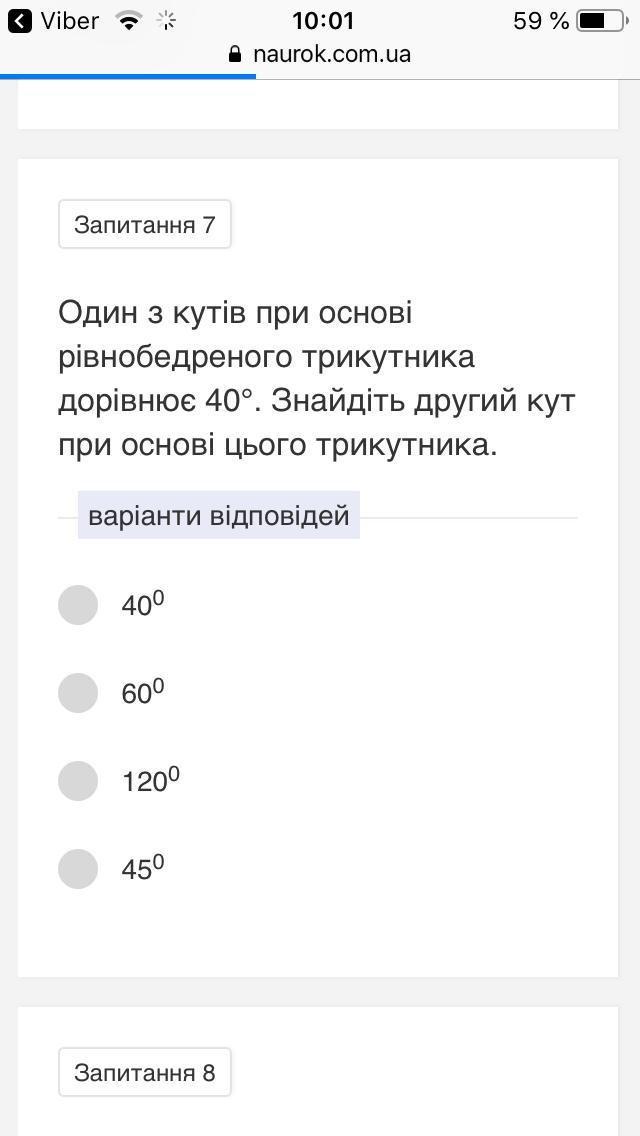This screenshot has height=1136, width=640.
Task: Tap the 120⁰ answer text
Action: (x=151, y=781)
